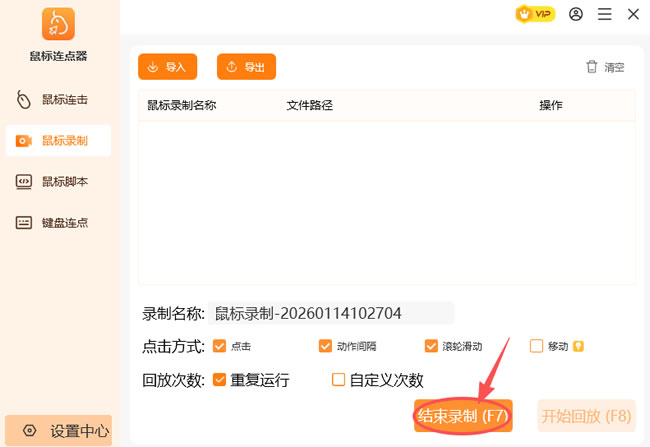
Task: Disable the 动作间隔 checkbox
Action: (x=325, y=346)
